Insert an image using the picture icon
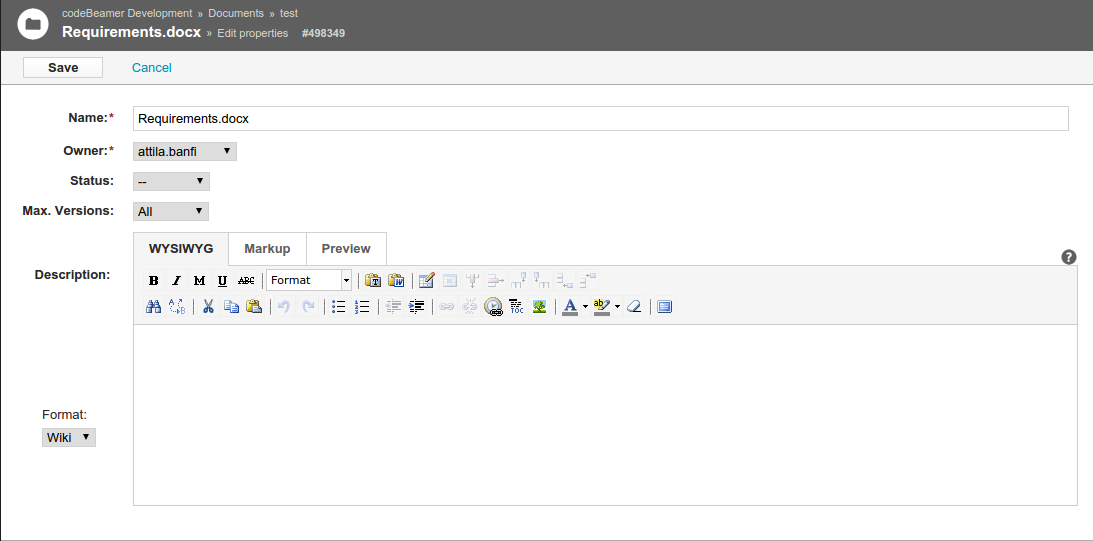1093x541 pixels. 540,306
